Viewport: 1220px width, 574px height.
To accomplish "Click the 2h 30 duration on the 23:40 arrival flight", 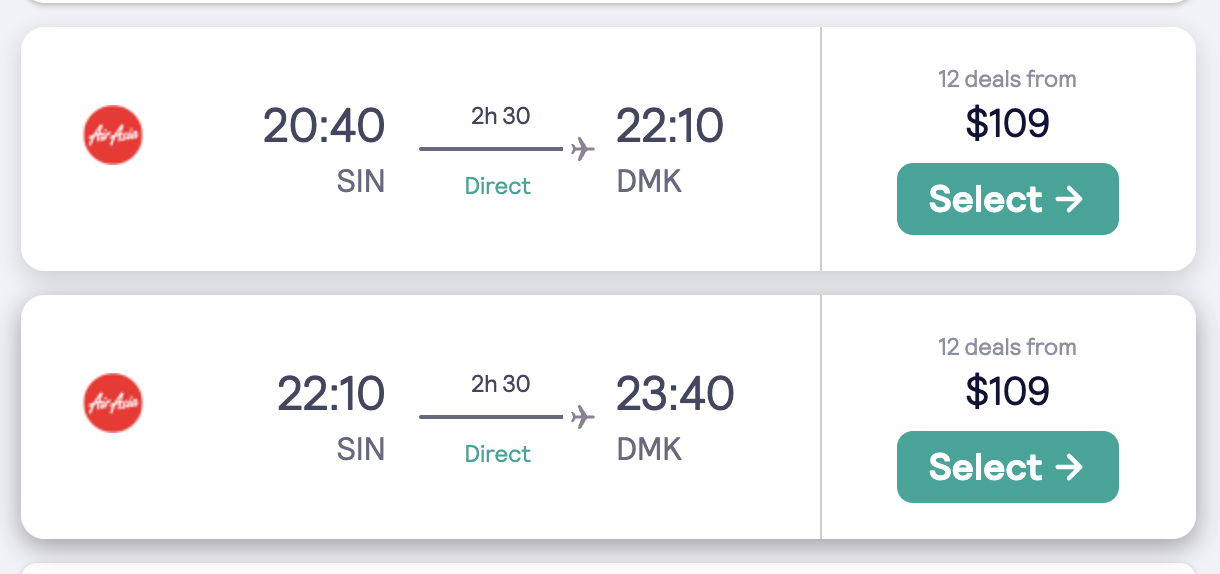I will [501, 384].
